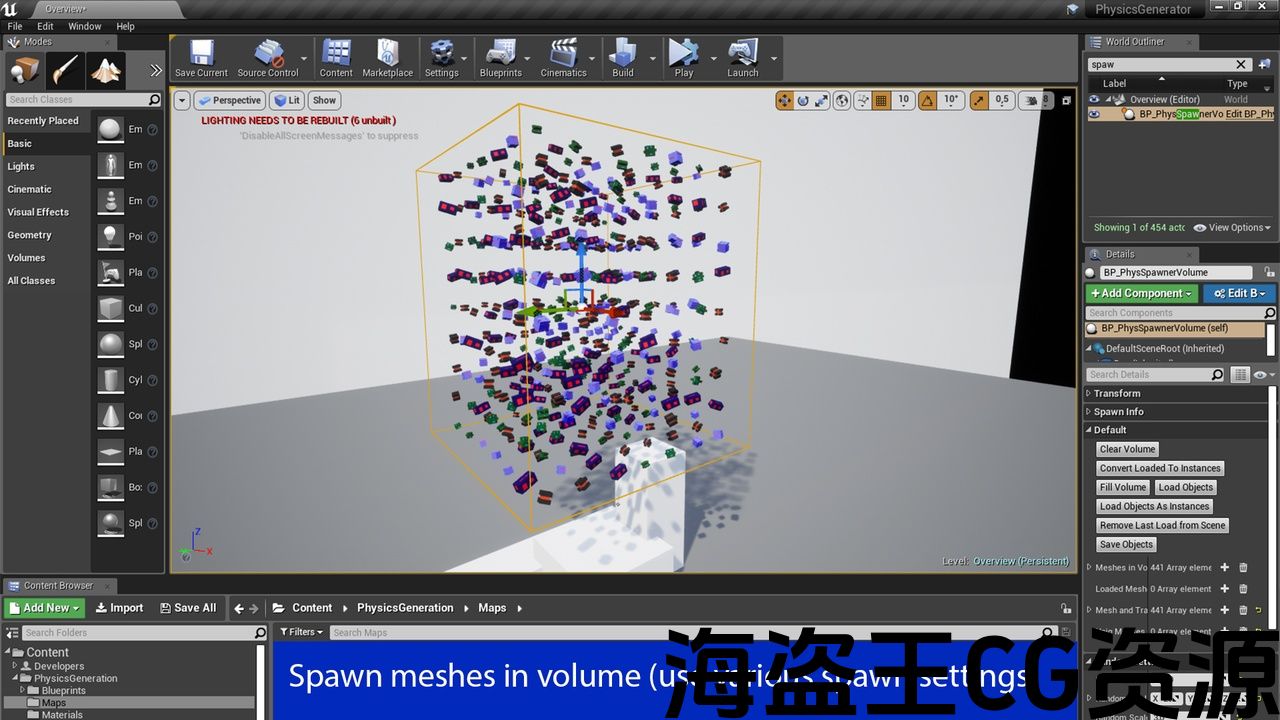Hide BP_PhysSpawnerVolume with the eye icon
The height and width of the screenshot is (720, 1280).
click(x=1094, y=114)
